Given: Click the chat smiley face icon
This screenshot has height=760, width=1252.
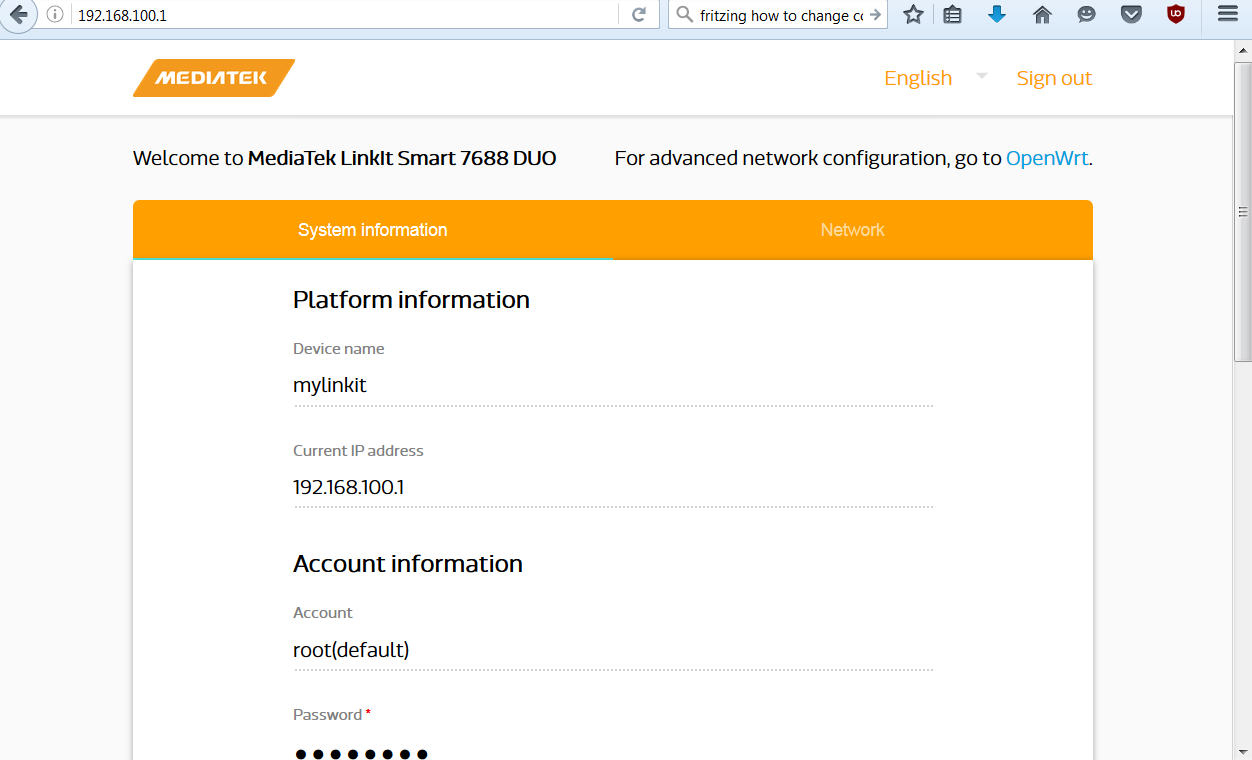Looking at the screenshot, I should (x=1086, y=15).
